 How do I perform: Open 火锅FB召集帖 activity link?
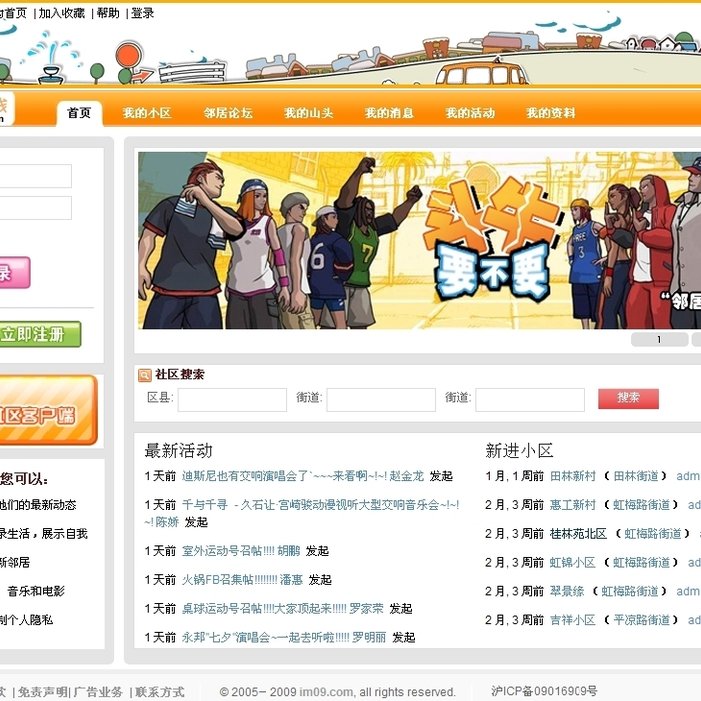click(x=229, y=580)
